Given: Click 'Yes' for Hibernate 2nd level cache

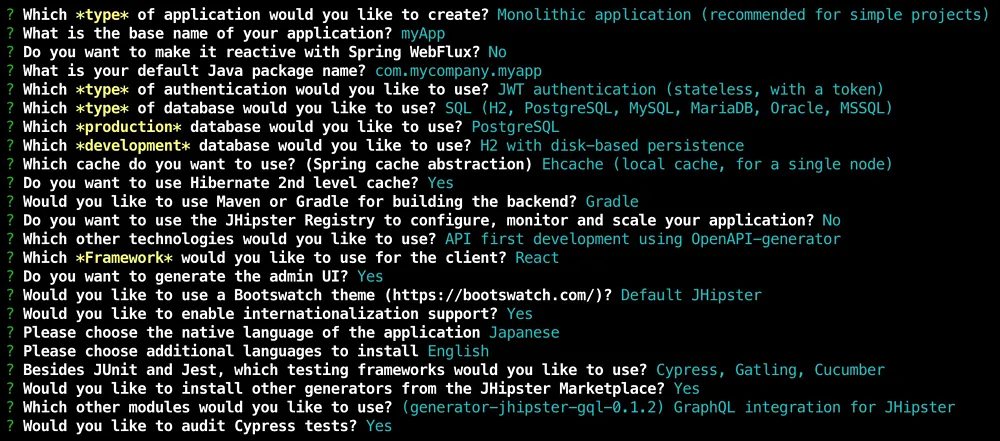Looking at the screenshot, I should (441, 183).
